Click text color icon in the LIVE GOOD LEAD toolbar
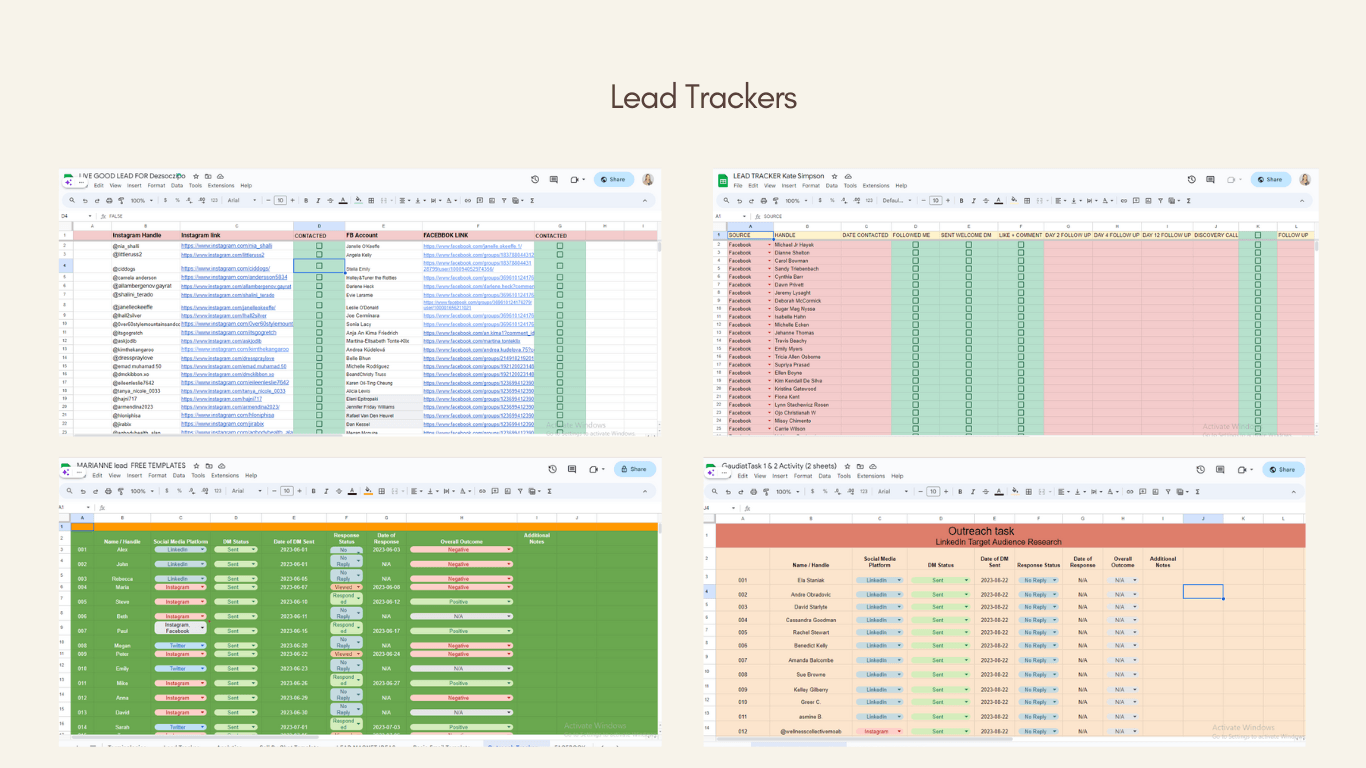The image size is (1366, 768). point(343,200)
